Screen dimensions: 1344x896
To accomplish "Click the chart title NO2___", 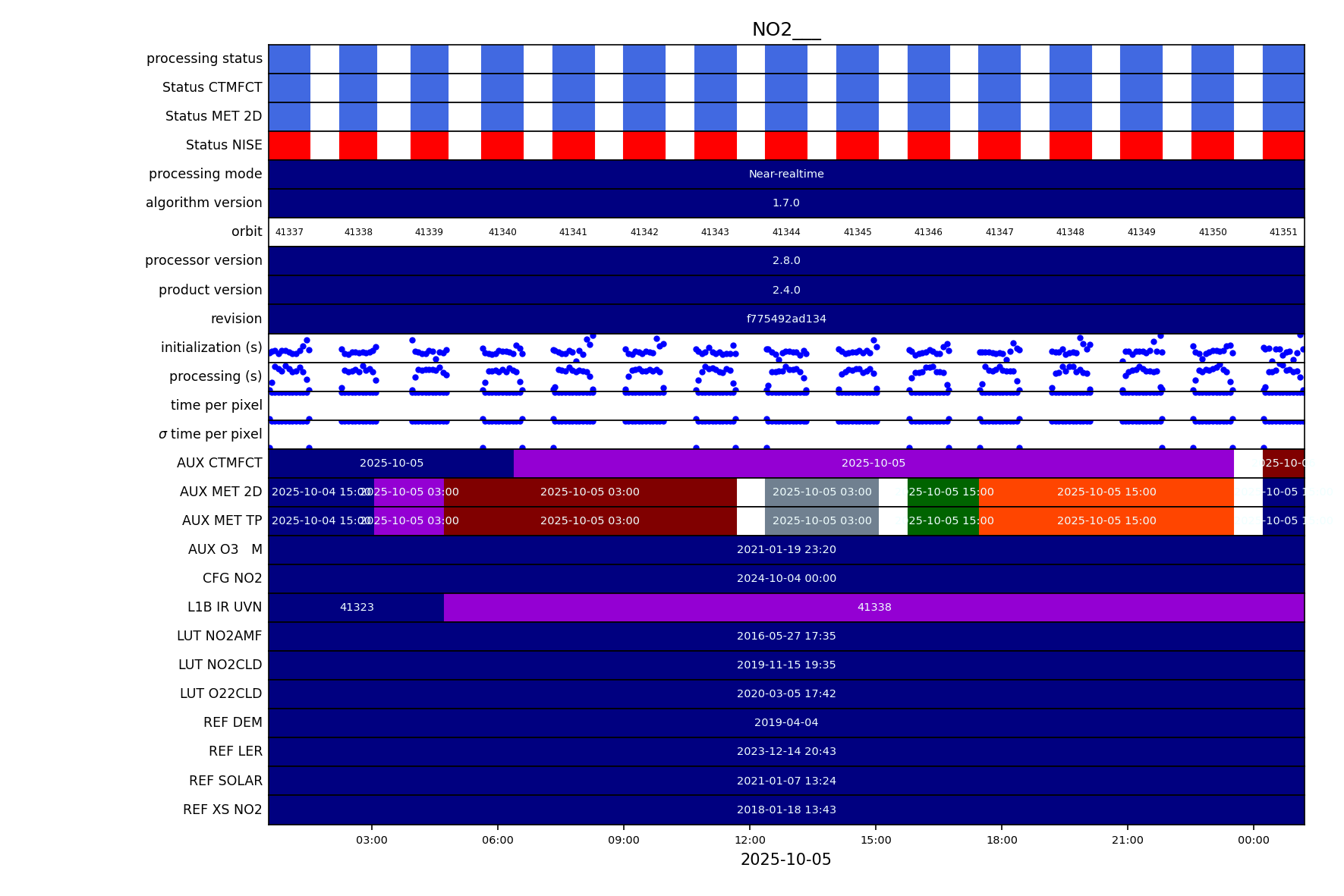I will coord(785,30).
